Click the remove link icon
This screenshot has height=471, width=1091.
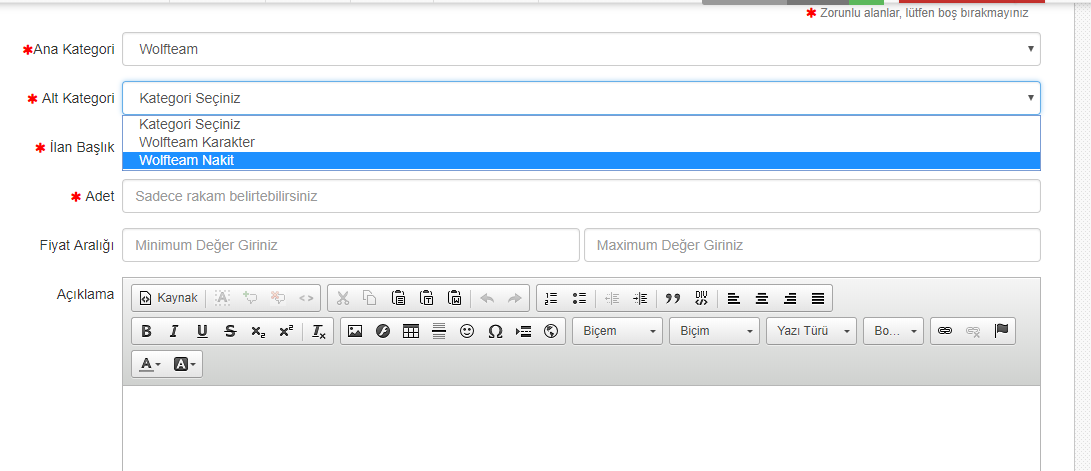pos(973,331)
